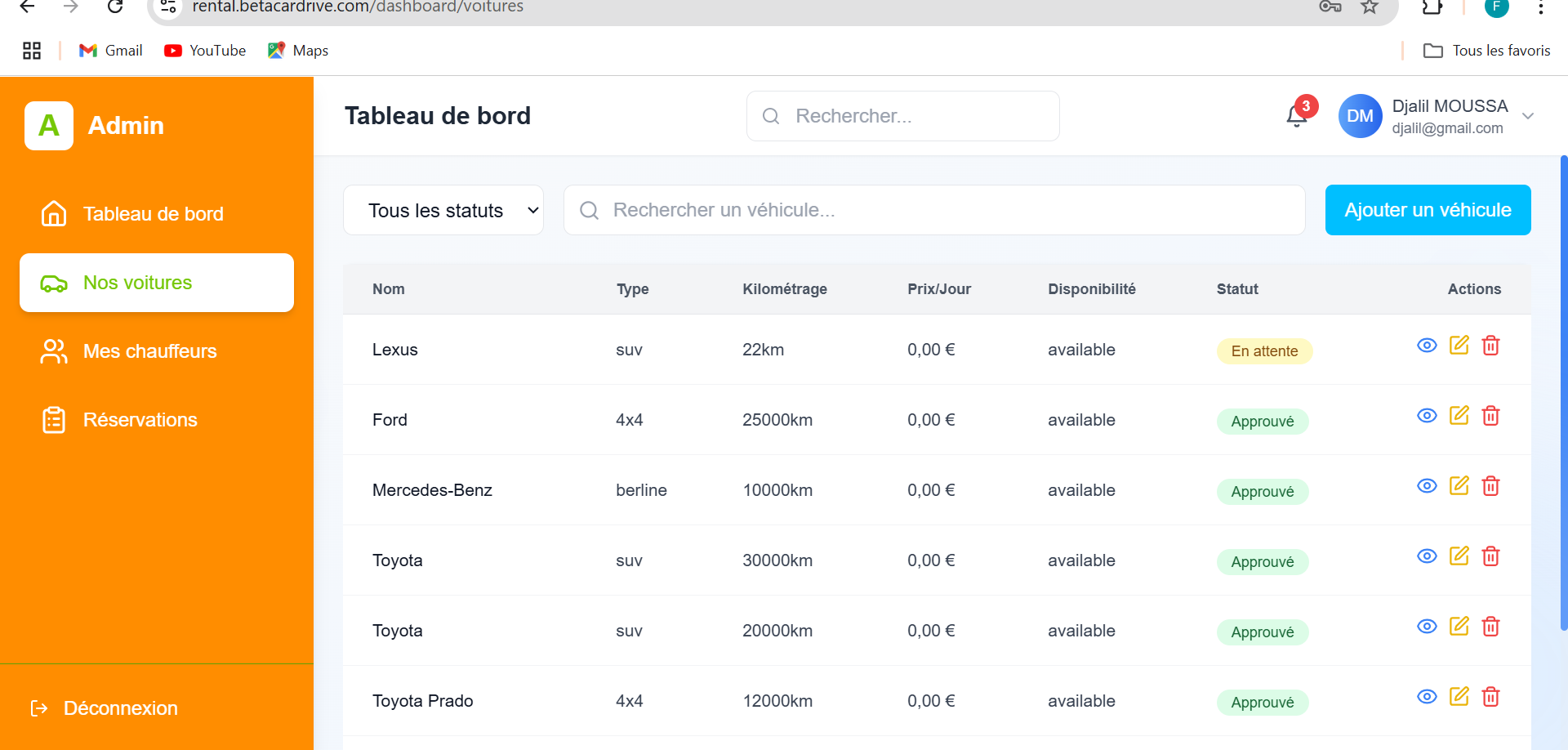Screen dimensions: 1568x750
Task: Edit the Mercedes-Benz vehicle
Action: [x=1459, y=485]
